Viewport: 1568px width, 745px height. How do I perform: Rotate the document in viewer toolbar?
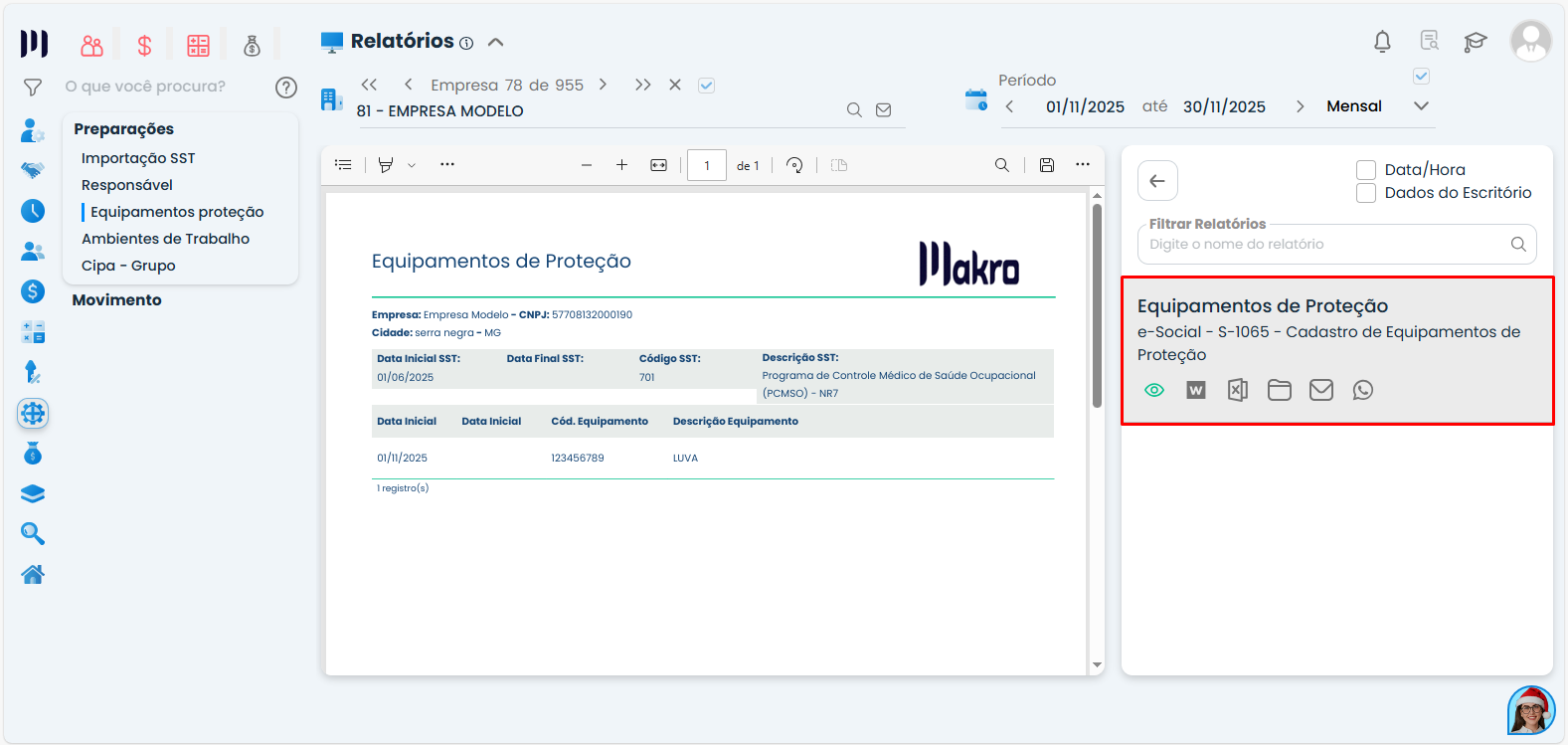pyautogui.click(x=794, y=165)
